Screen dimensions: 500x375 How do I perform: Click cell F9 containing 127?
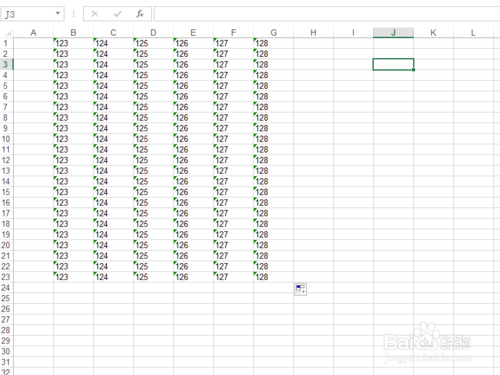[233, 128]
